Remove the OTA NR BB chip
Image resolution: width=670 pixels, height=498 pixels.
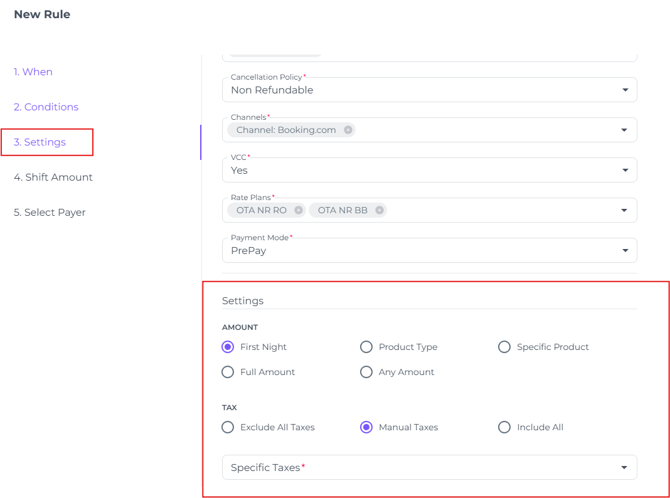click(x=380, y=210)
